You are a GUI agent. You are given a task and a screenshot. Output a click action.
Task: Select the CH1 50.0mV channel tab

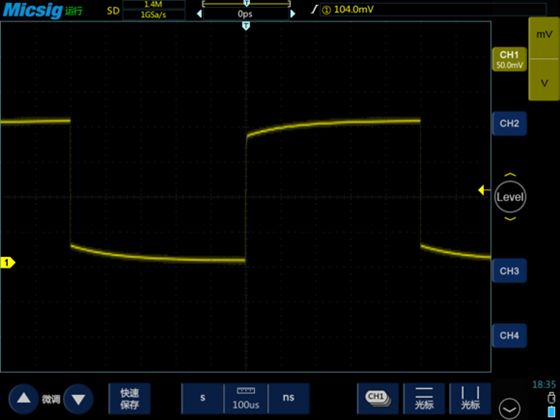pyautogui.click(x=509, y=59)
